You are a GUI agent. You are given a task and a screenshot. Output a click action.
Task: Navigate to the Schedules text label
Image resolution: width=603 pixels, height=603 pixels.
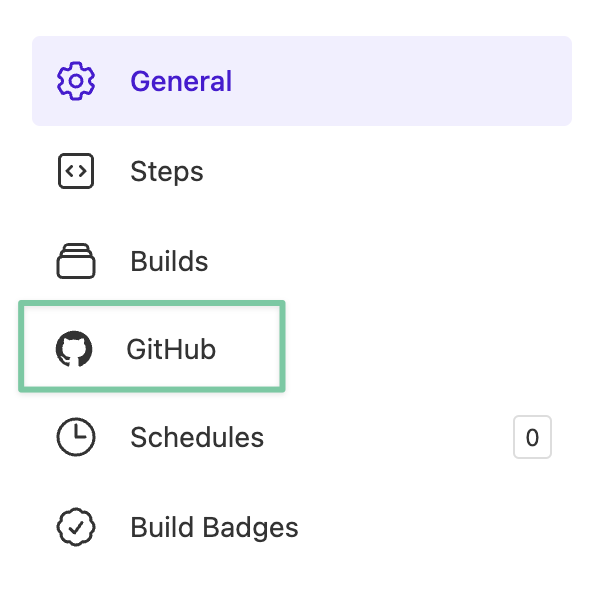point(197,437)
